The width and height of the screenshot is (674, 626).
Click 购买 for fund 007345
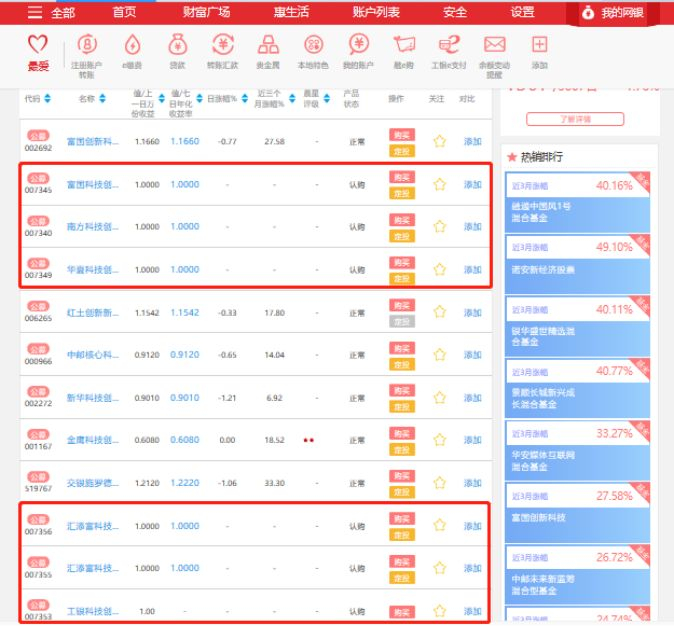point(402,177)
